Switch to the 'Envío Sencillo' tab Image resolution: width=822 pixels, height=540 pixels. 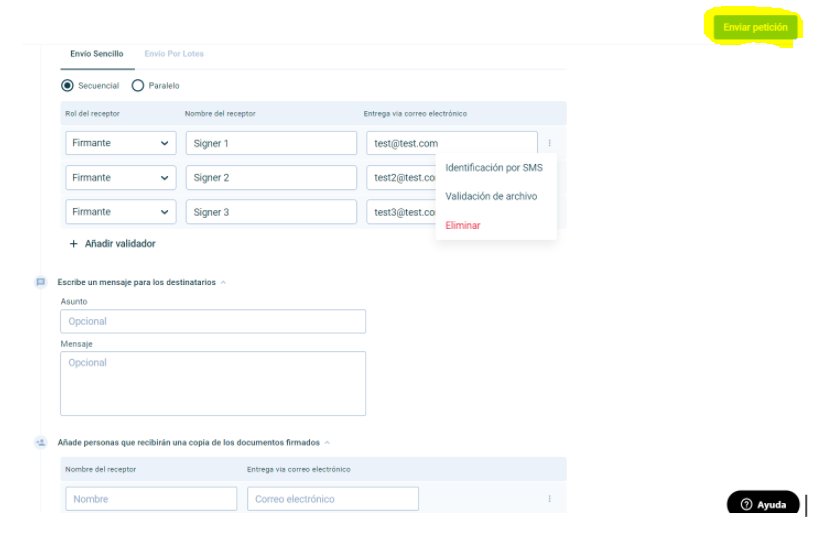pyautogui.click(x=97, y=53)
